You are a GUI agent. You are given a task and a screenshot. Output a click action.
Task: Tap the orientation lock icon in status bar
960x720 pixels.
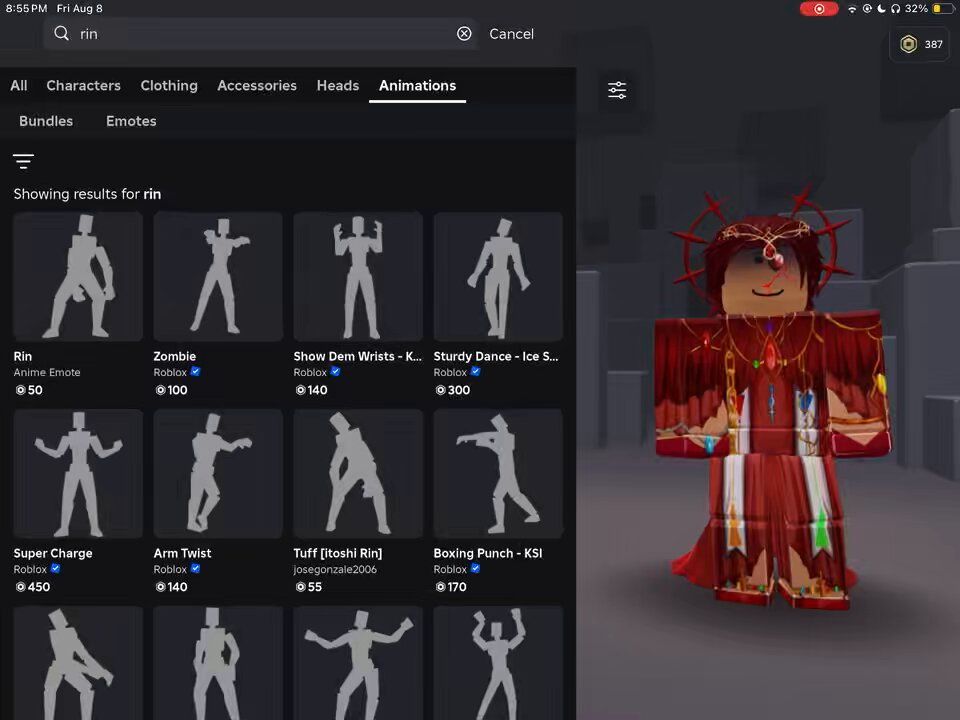coord(867,9)
